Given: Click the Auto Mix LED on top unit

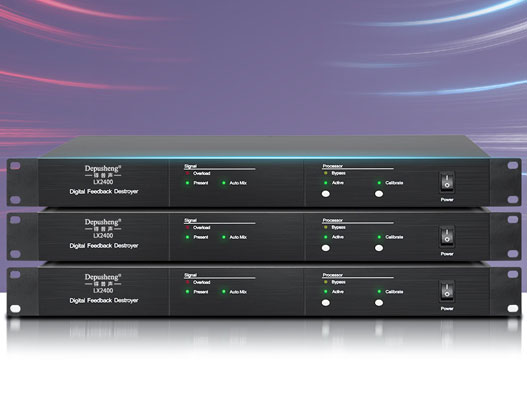Looking at the screenshot, I should [x=224, y=183].
